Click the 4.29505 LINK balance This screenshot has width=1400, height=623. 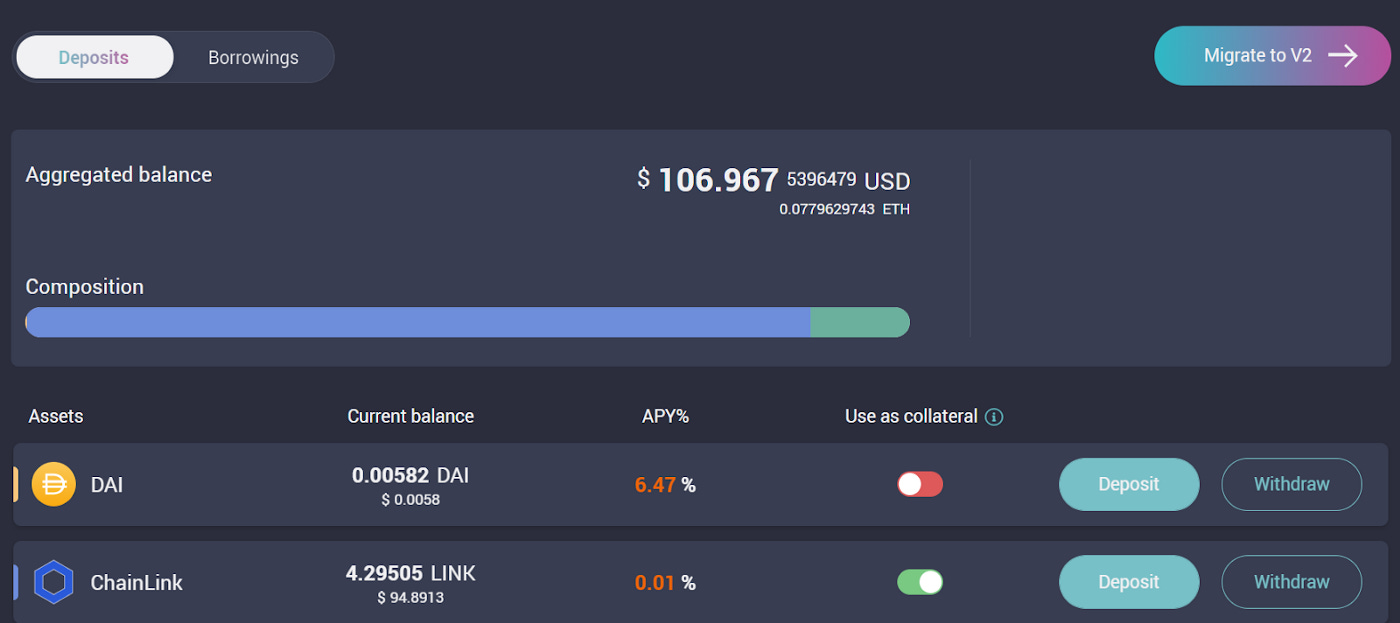click(411, 573)
